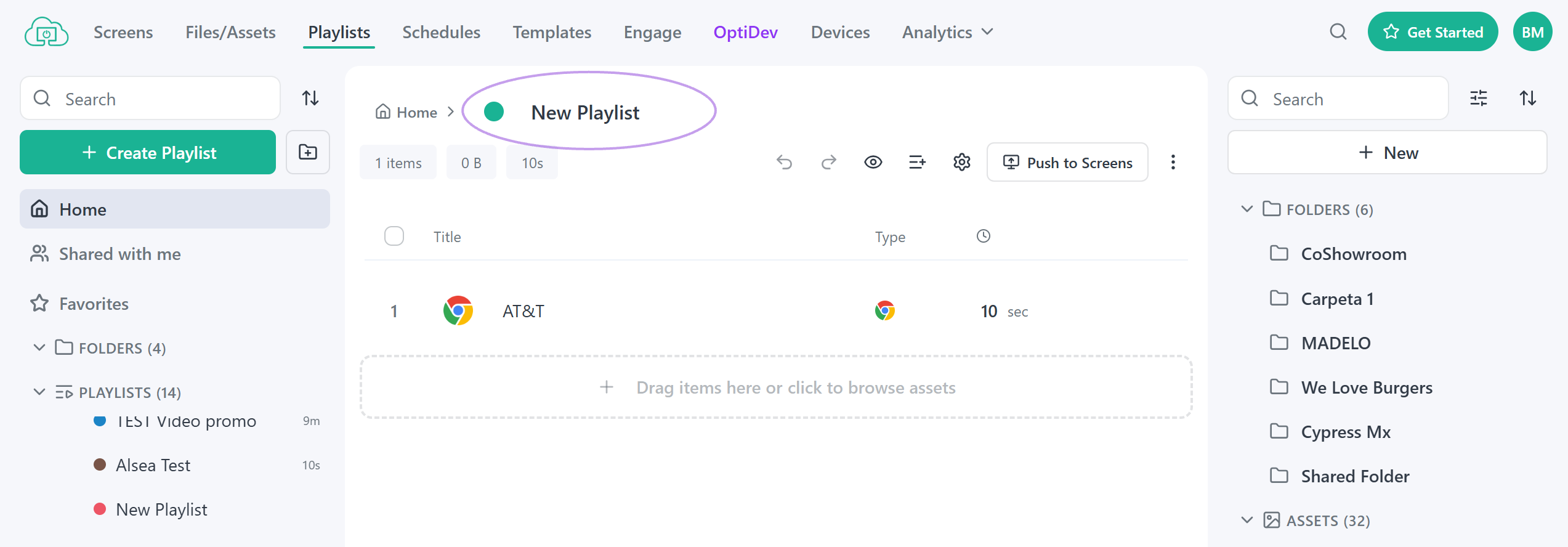Sort the left playlist sidebar

pos(310,99)
